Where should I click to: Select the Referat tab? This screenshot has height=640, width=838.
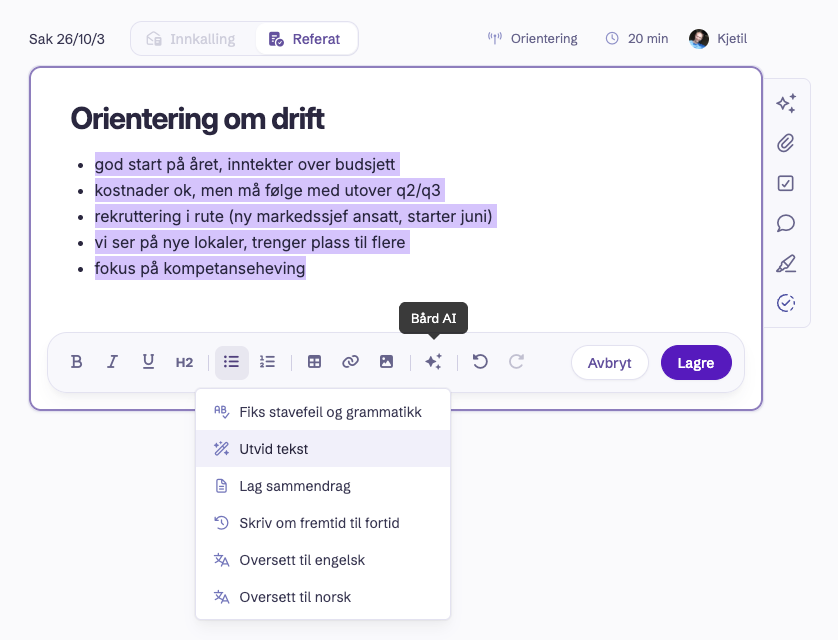click(306, 39)
